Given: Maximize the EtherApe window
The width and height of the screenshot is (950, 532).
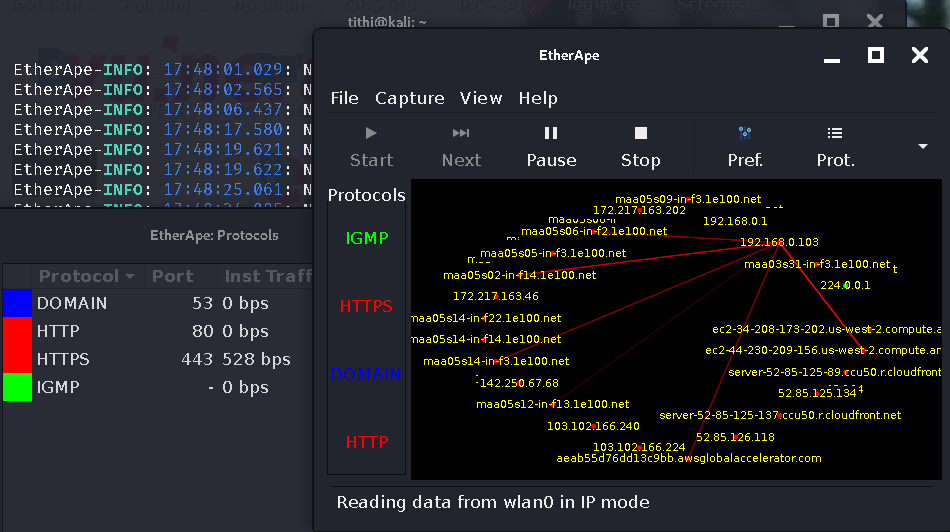Looking at the screenshot, I should coord(875,55).
